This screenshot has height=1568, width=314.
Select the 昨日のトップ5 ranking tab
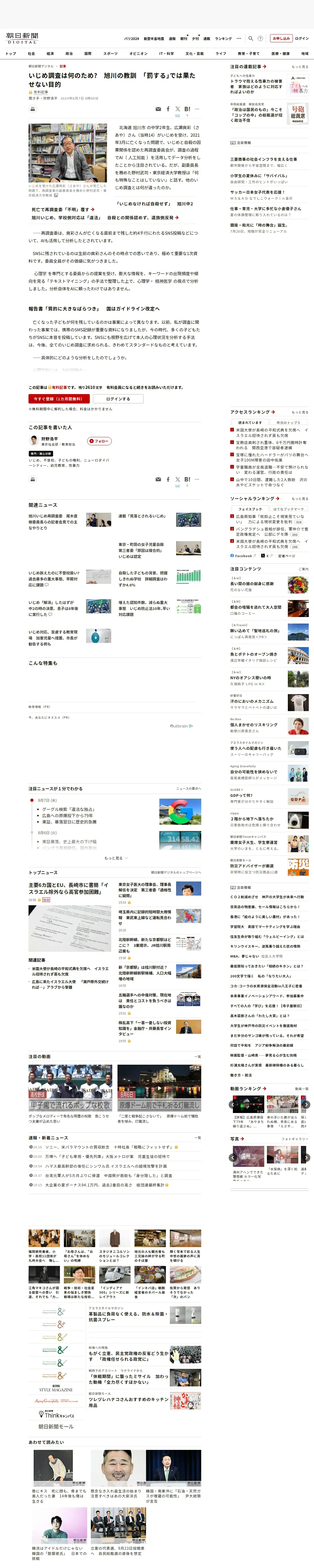click(x=288, y=422)
